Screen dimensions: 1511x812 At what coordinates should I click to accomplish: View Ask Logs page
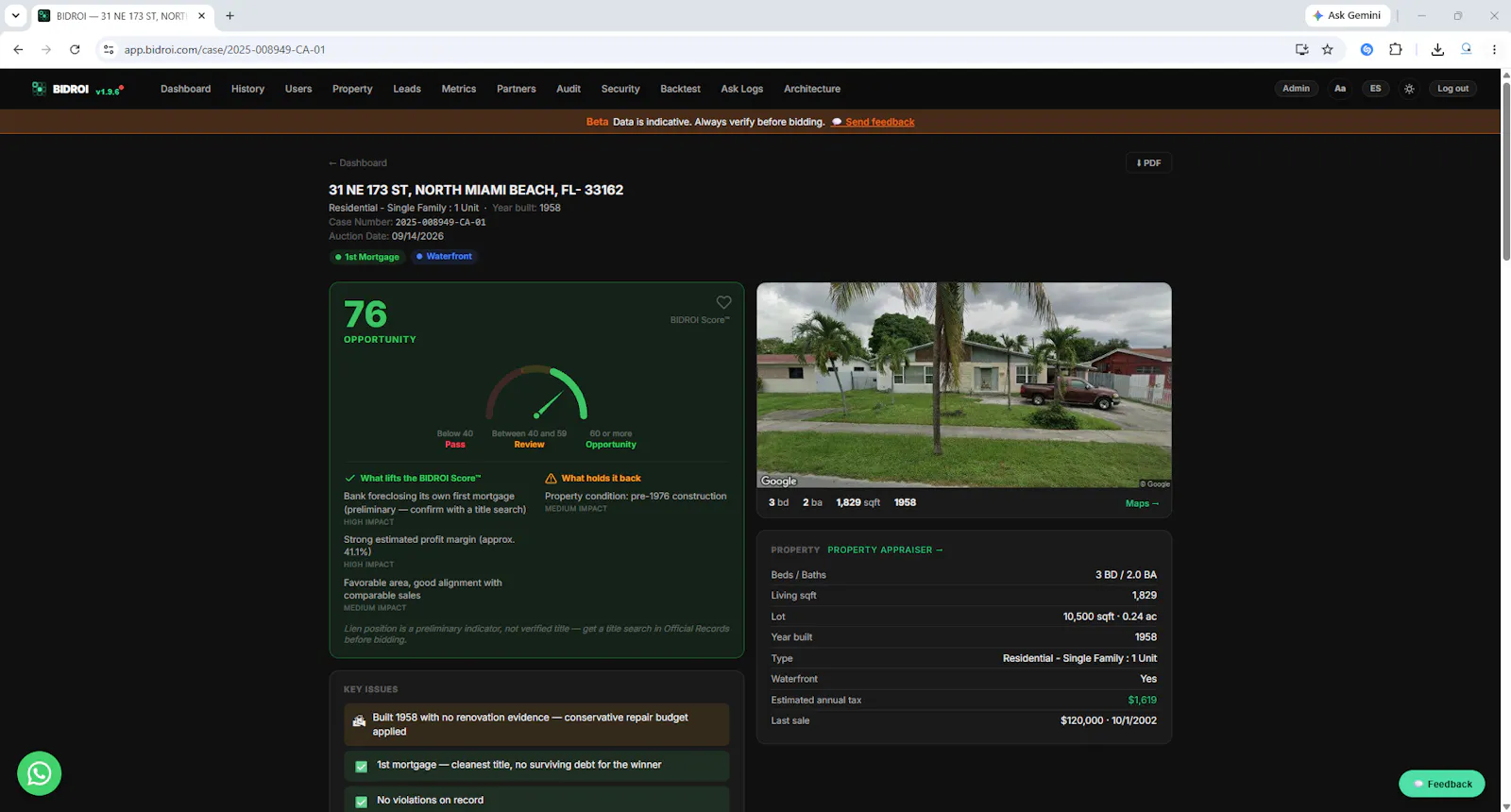click(x=741, y=89)
